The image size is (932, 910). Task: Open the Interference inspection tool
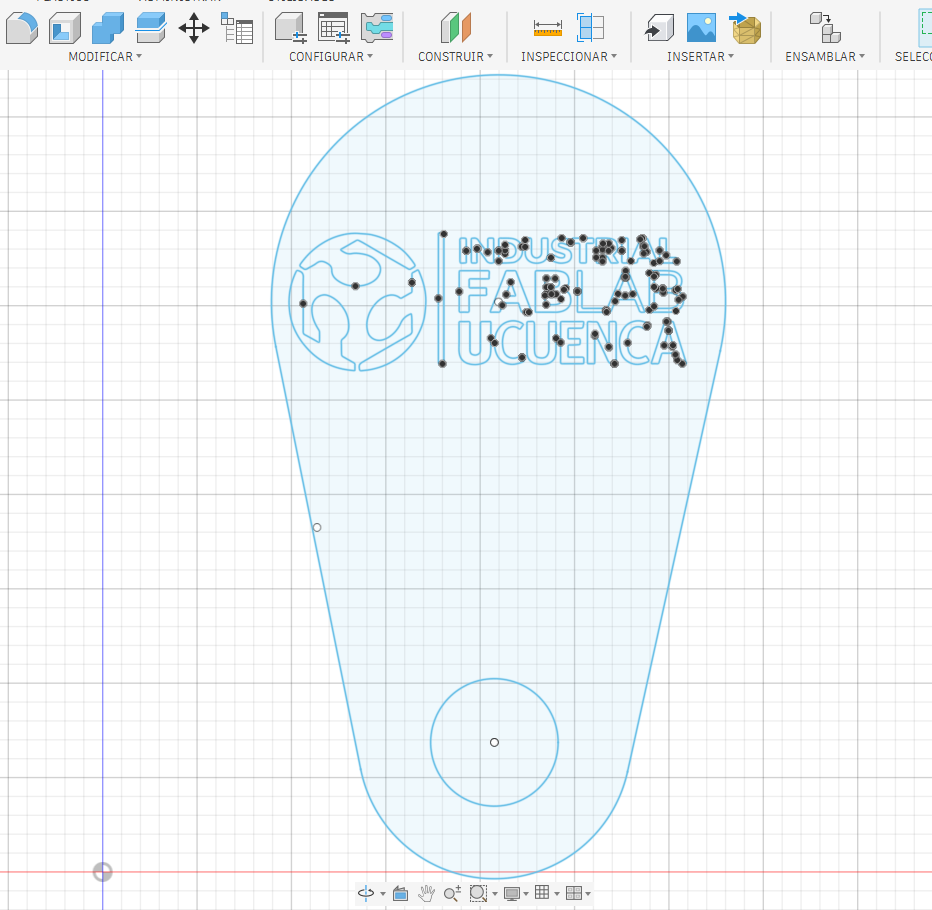pos(590,28)
